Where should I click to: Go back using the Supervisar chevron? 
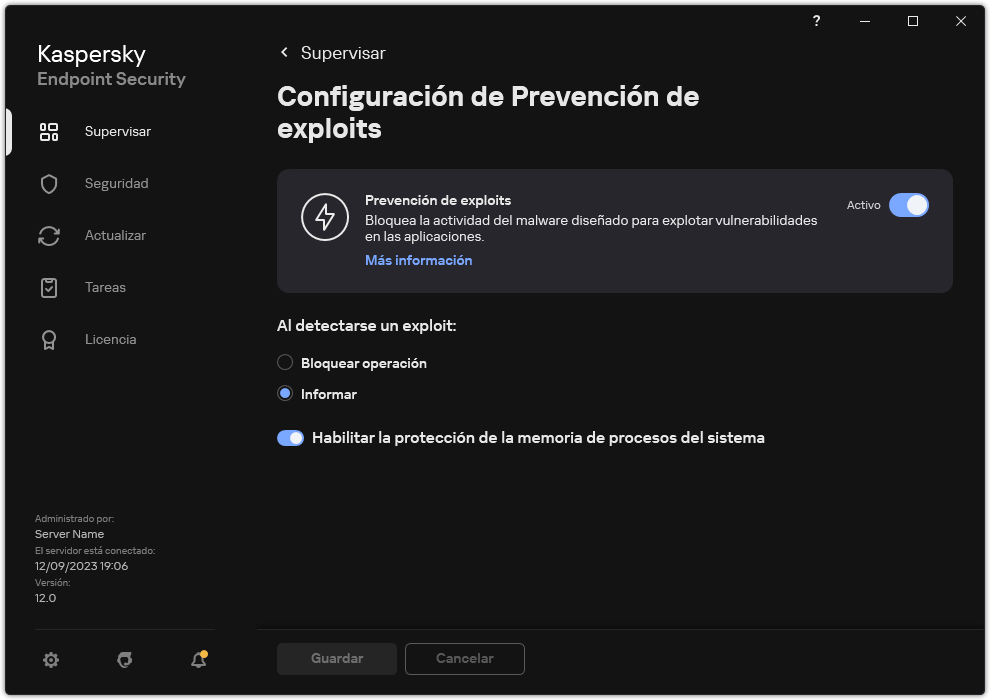click(284, 53)
